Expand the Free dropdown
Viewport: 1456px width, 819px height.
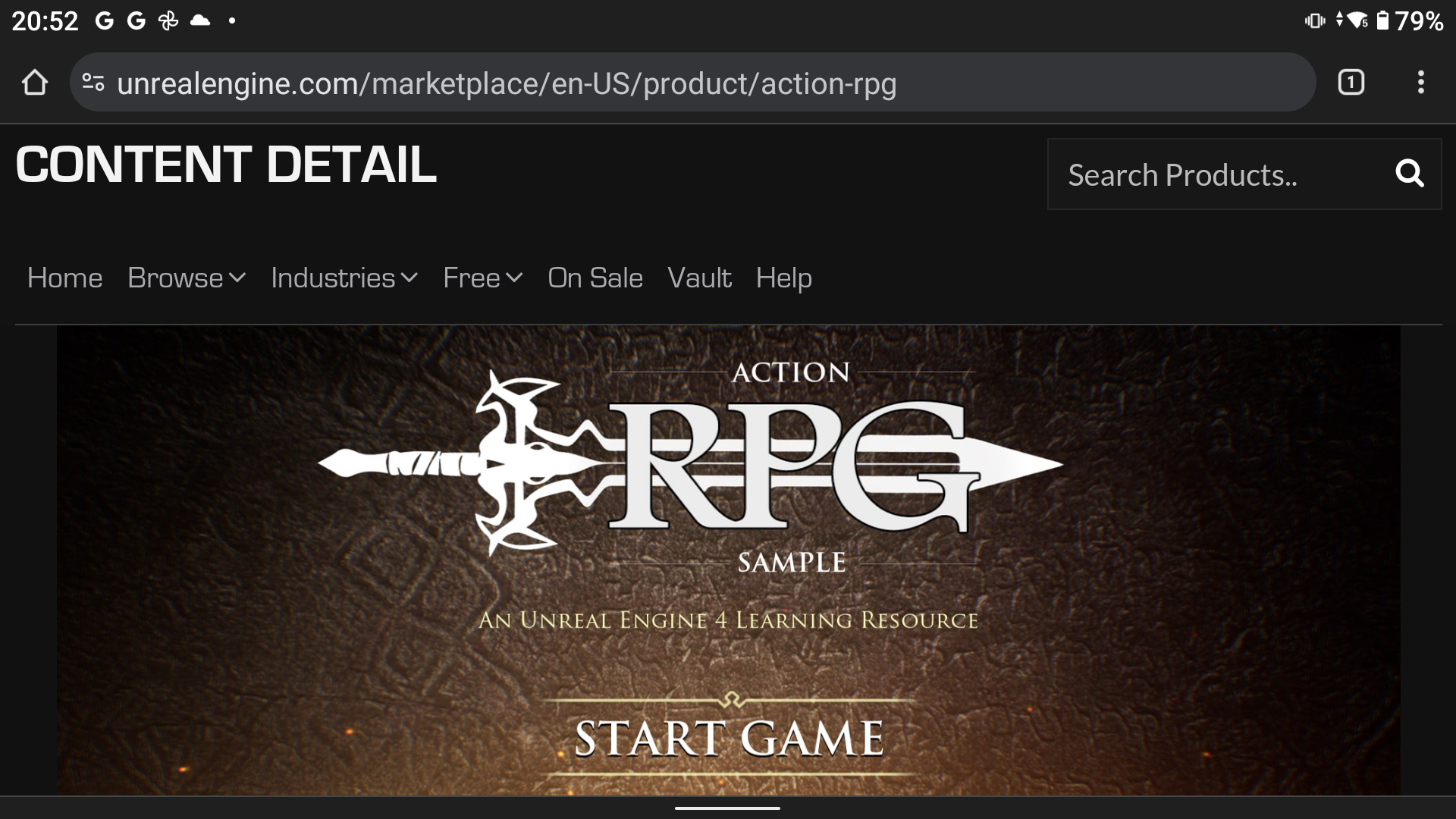(483, 278)
